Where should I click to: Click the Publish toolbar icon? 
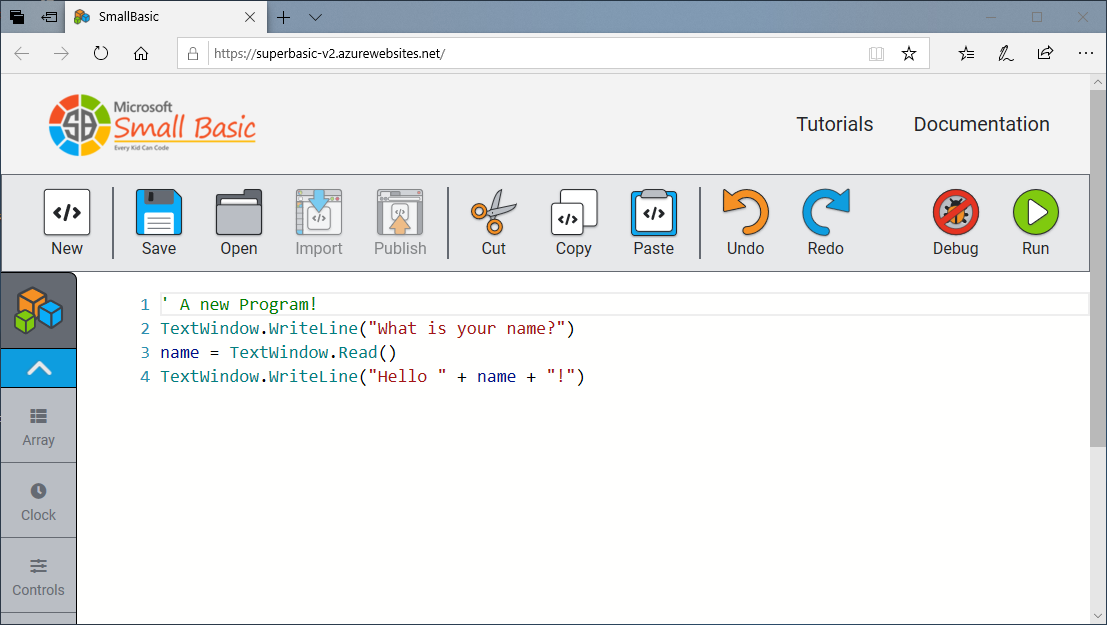[x=400, y=222]
